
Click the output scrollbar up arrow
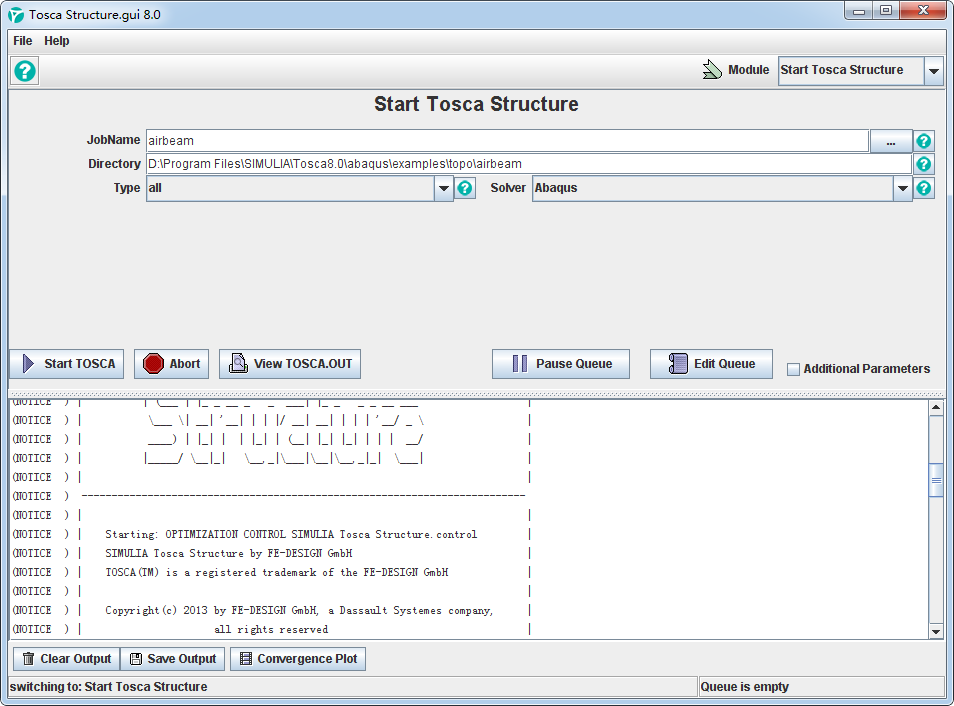click(936, 407)
